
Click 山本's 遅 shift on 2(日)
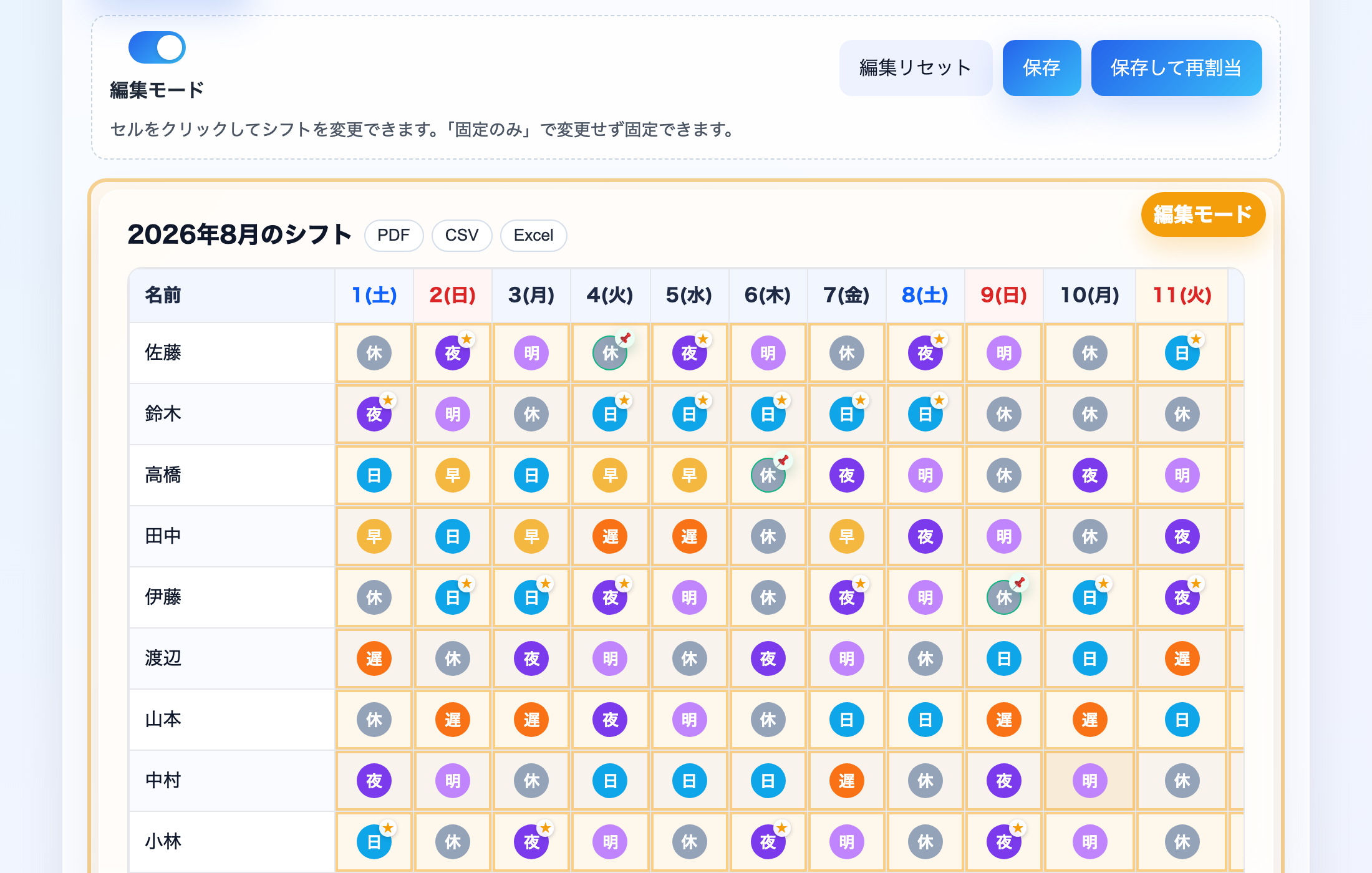coord(453,720)
